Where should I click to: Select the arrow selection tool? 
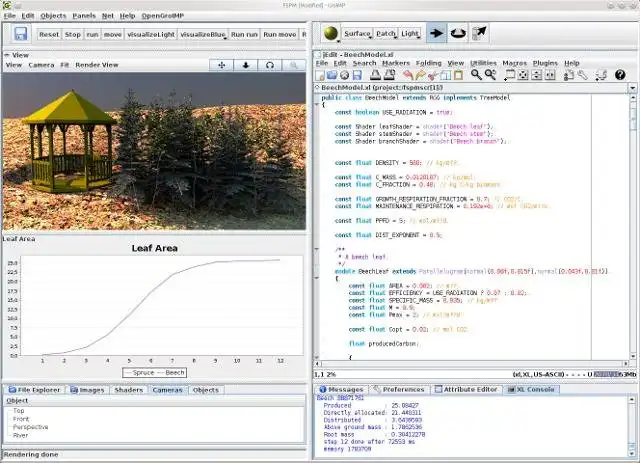[436, 33]
